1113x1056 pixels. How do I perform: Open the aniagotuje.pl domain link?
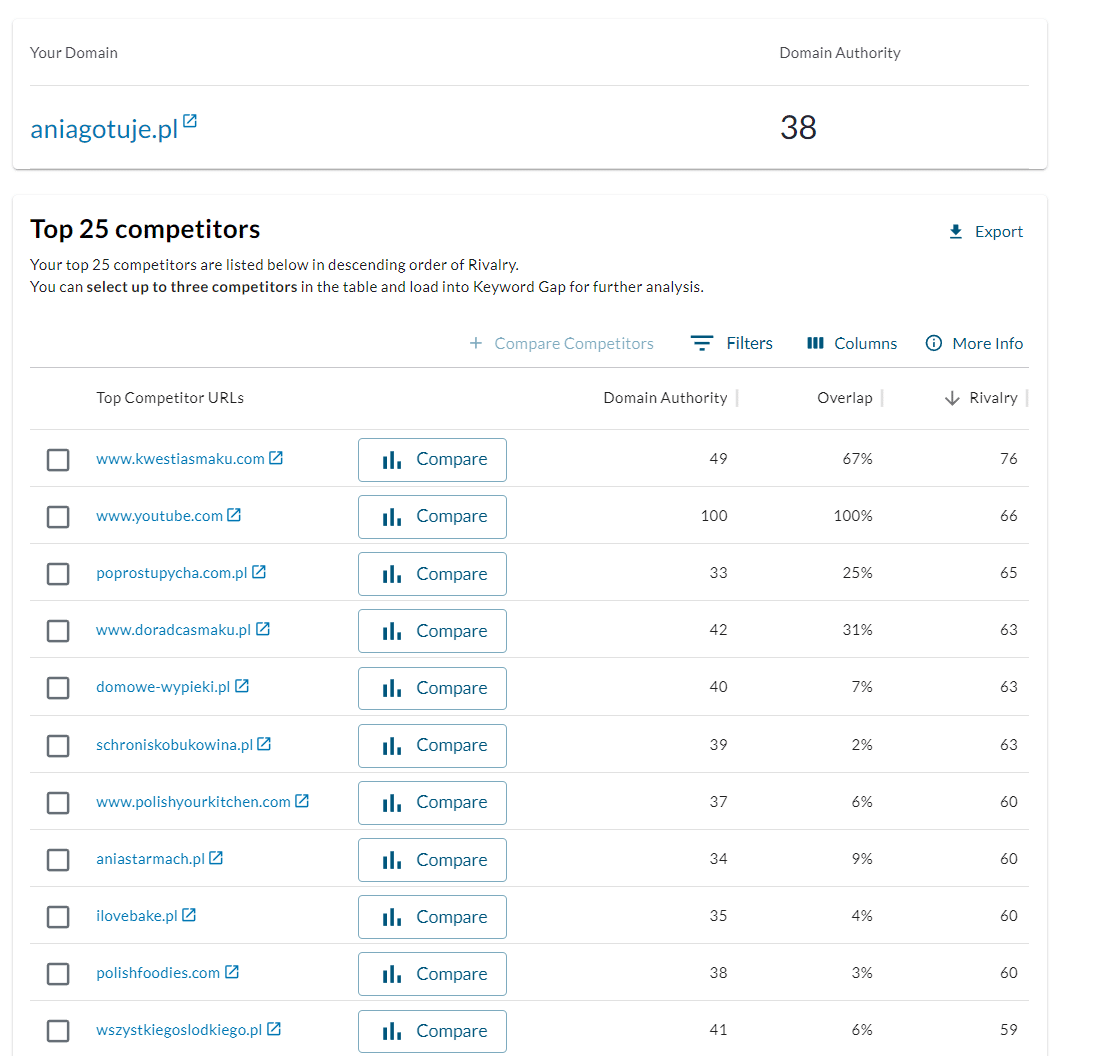click(x=104, y=129)
